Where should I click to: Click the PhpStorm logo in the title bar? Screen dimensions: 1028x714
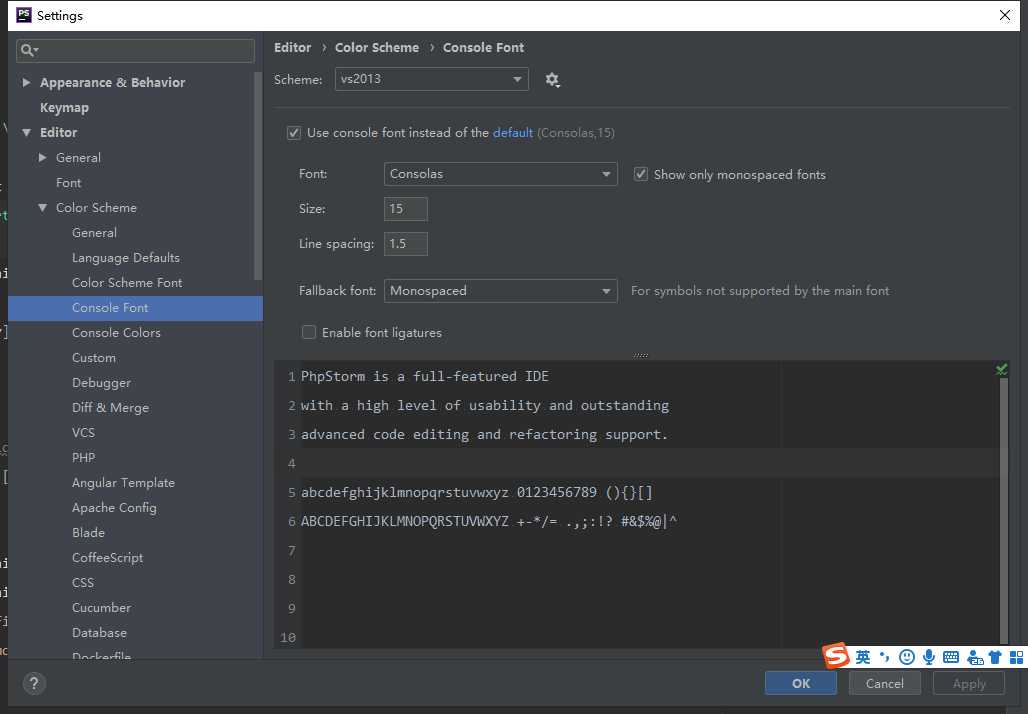[x=24, y=15]
